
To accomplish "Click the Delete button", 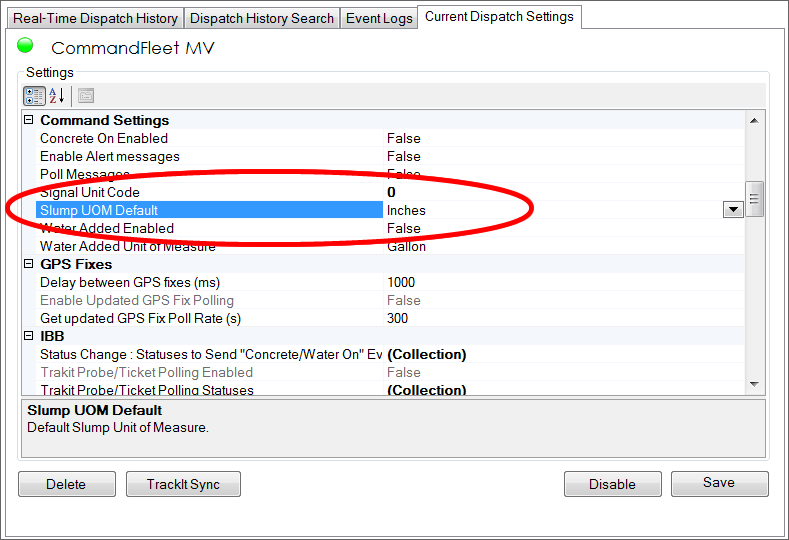I will tap(66, 484).
